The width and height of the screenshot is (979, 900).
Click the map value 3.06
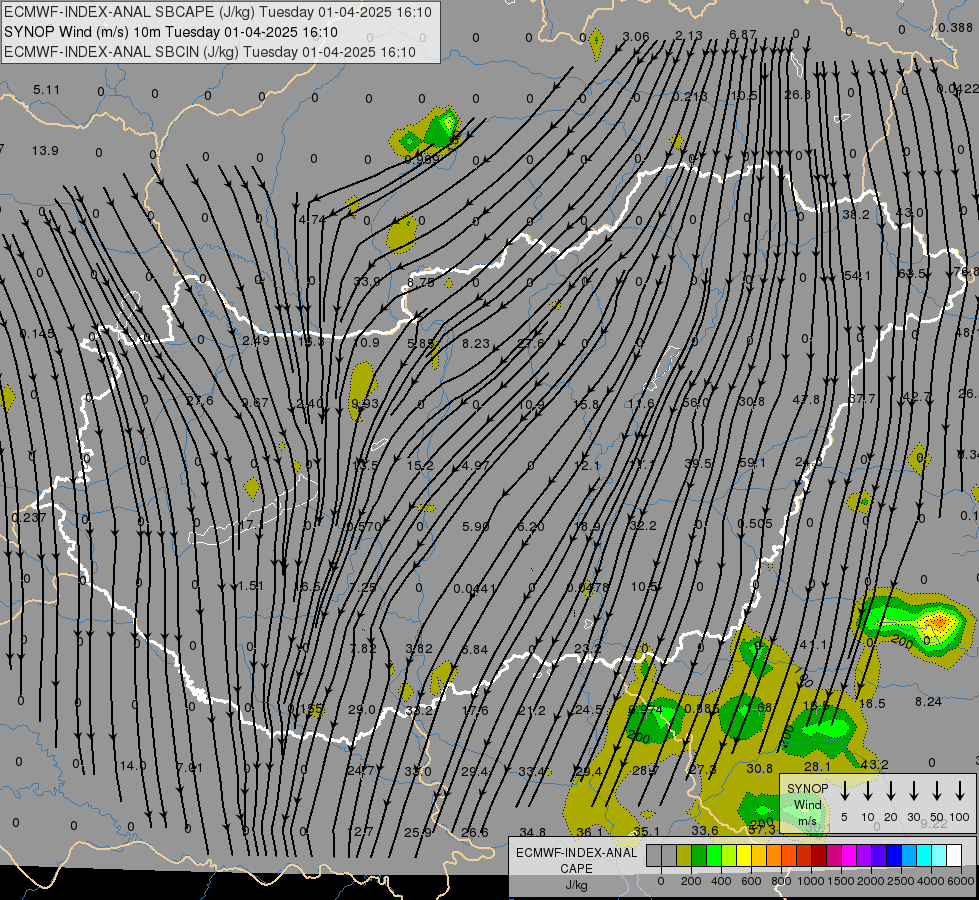[x=636, y=36]
